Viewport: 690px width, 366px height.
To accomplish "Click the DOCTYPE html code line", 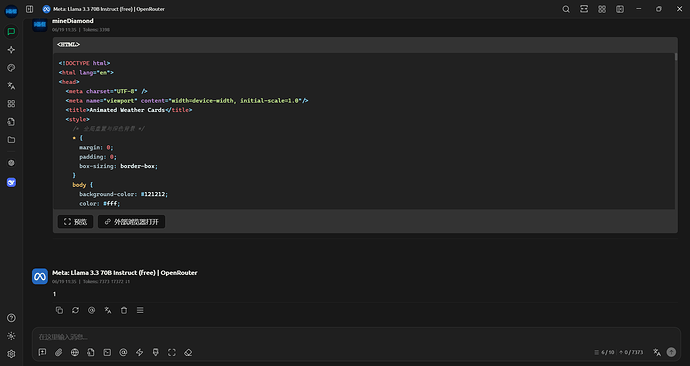I will (x=84, y=63).
